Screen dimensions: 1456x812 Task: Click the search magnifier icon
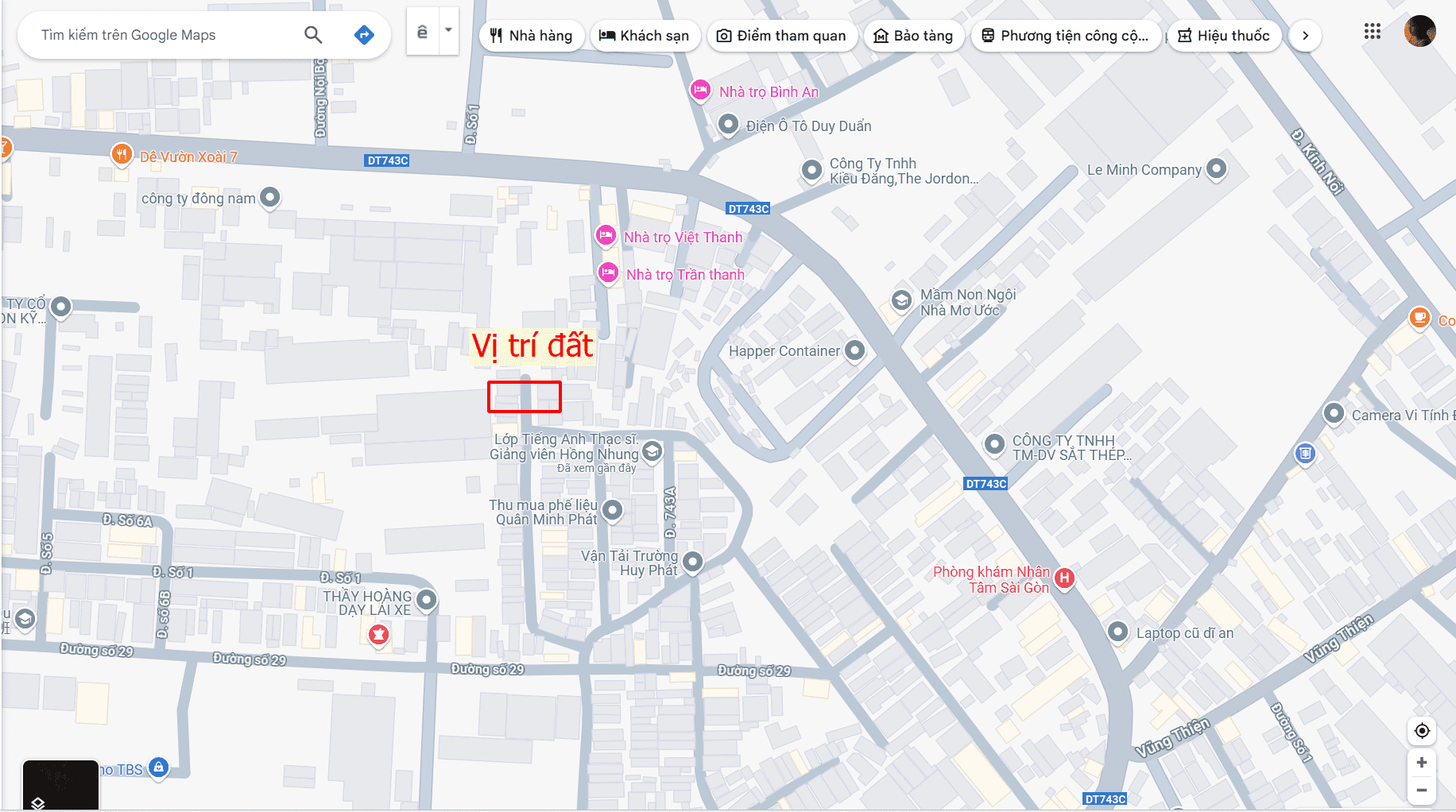[313, 35]
